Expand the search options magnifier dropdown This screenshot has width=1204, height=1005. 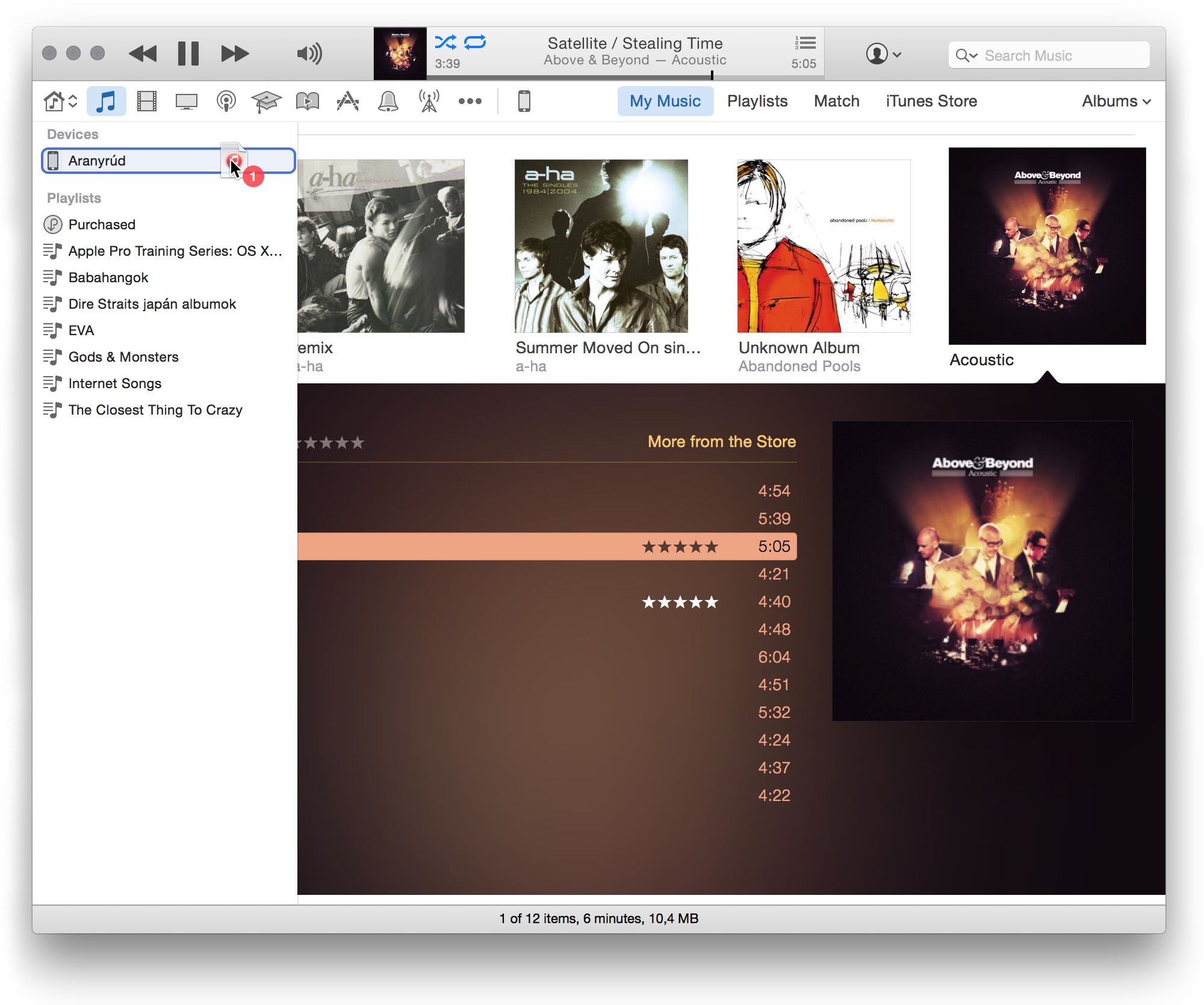(x=966, y=55)
